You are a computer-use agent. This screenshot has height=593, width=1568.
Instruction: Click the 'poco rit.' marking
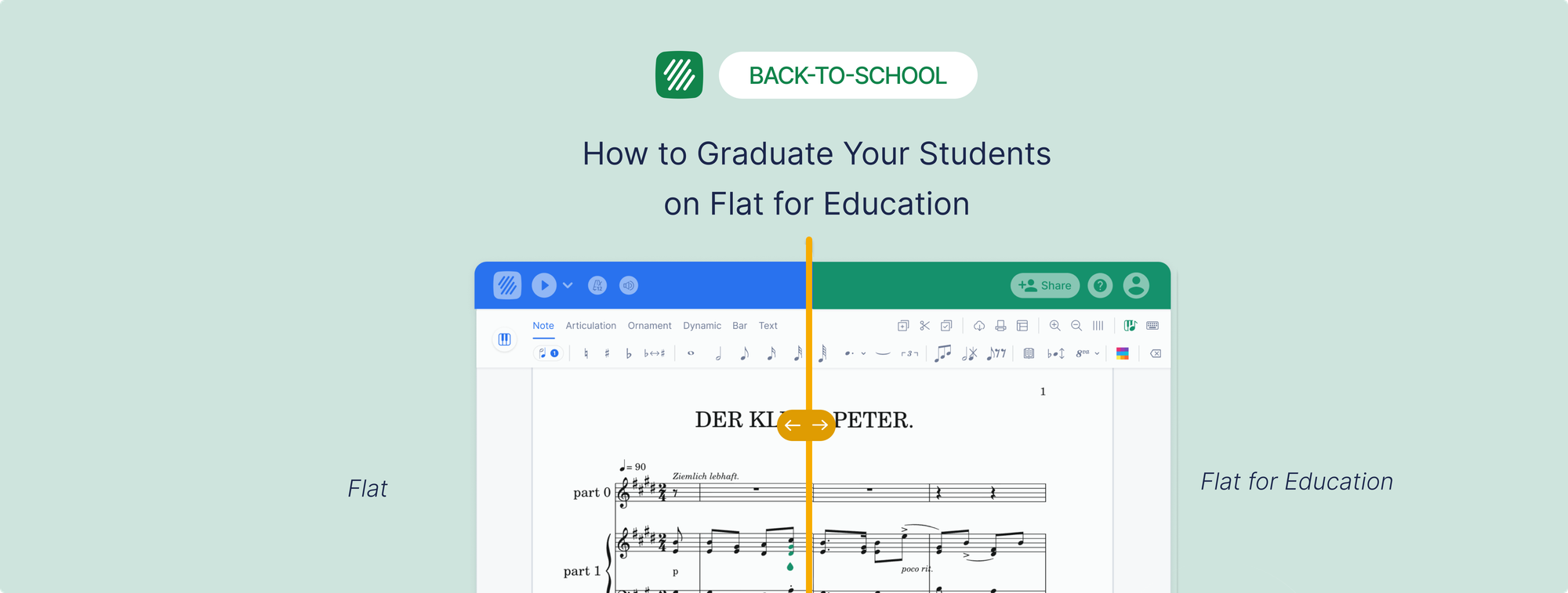(x=916, y=569)
